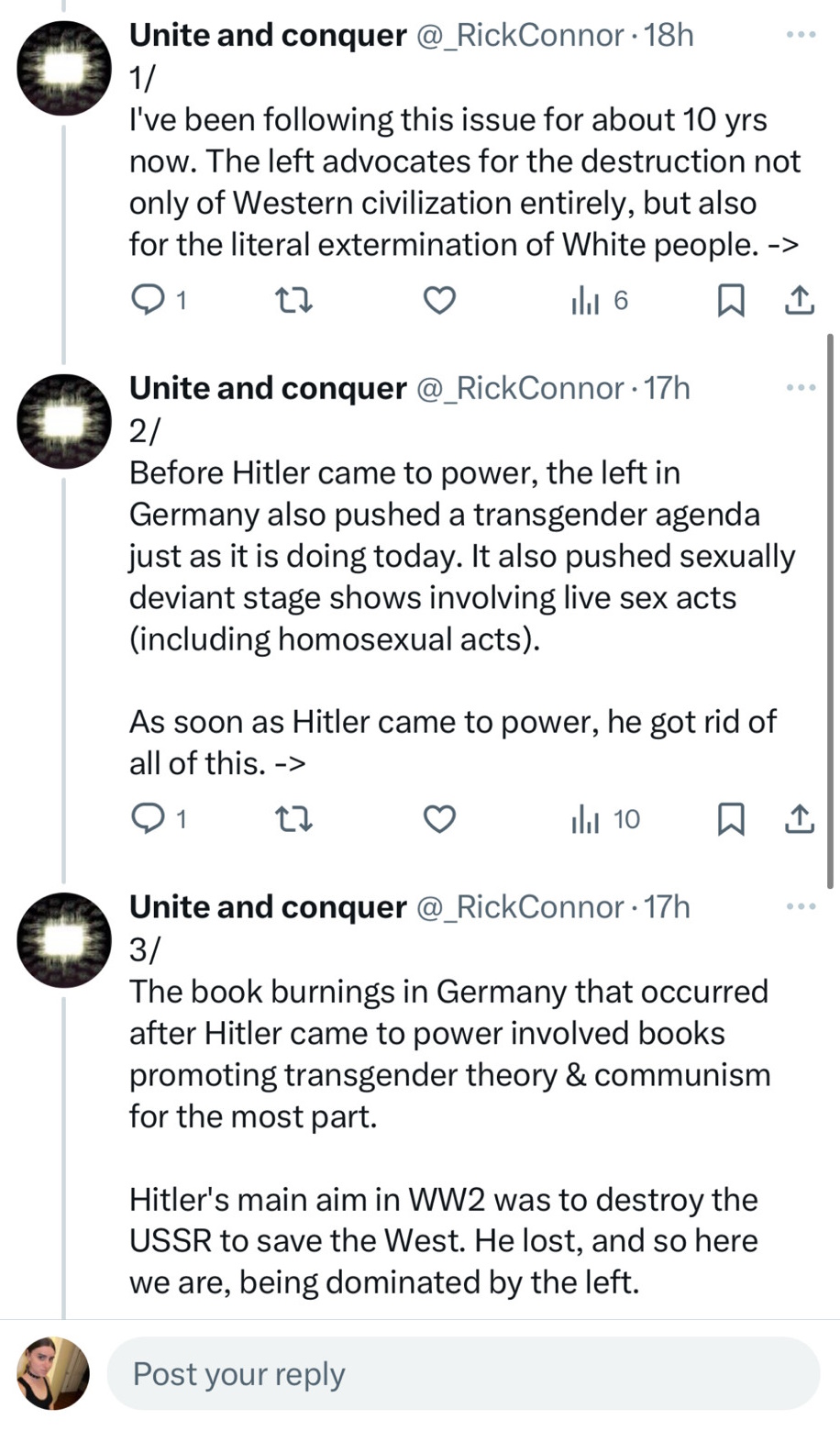The height and width of the screenshot is (1431, 840).
Task: Reply to the first tweet marked 1/
Action: click(x=147, y=300)
